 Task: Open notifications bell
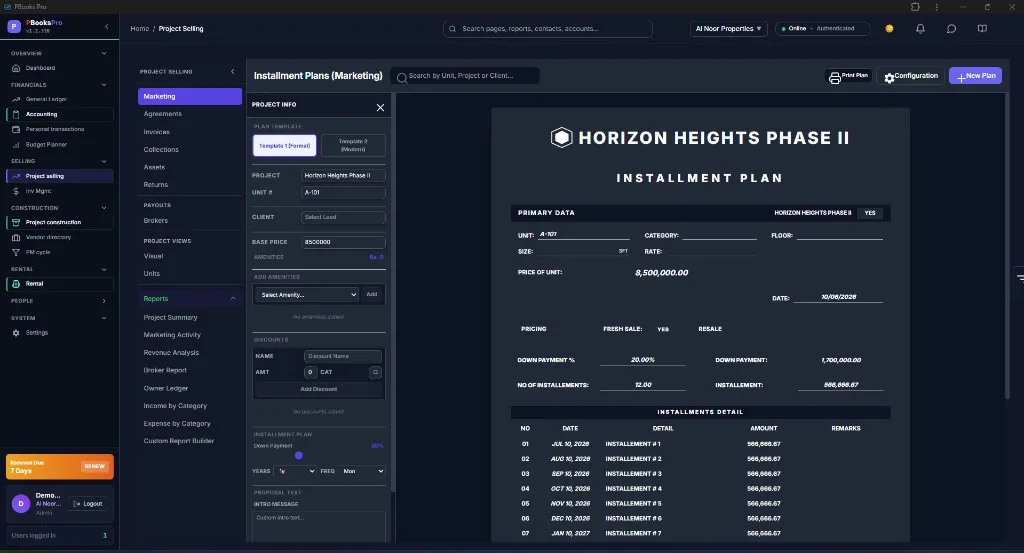click(920, 29)
